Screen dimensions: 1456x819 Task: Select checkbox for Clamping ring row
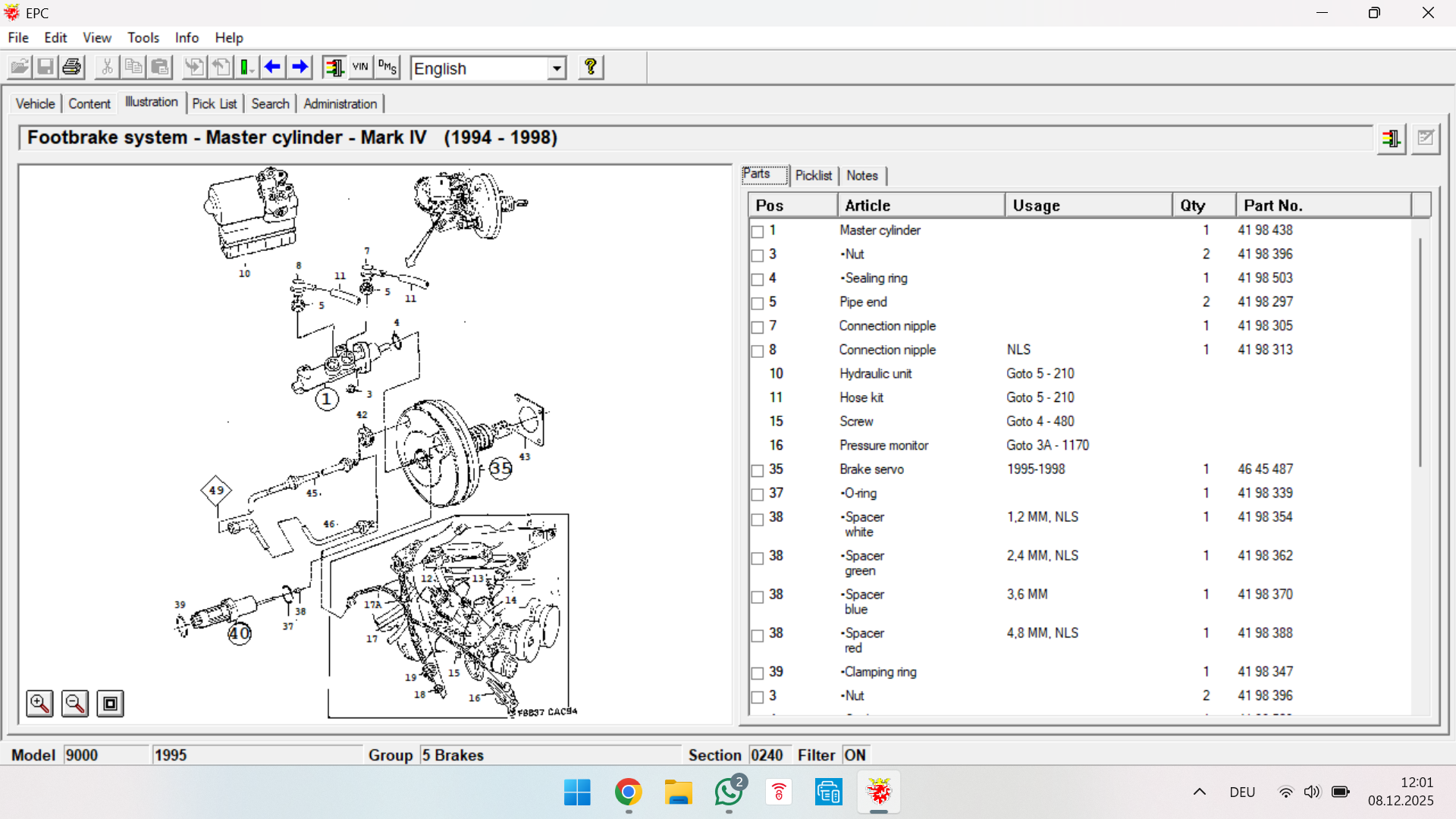tap(757, 673)
